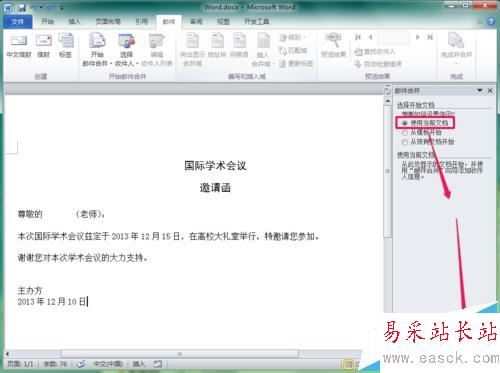Click the signature text 主办方

(x=30, y=291)
